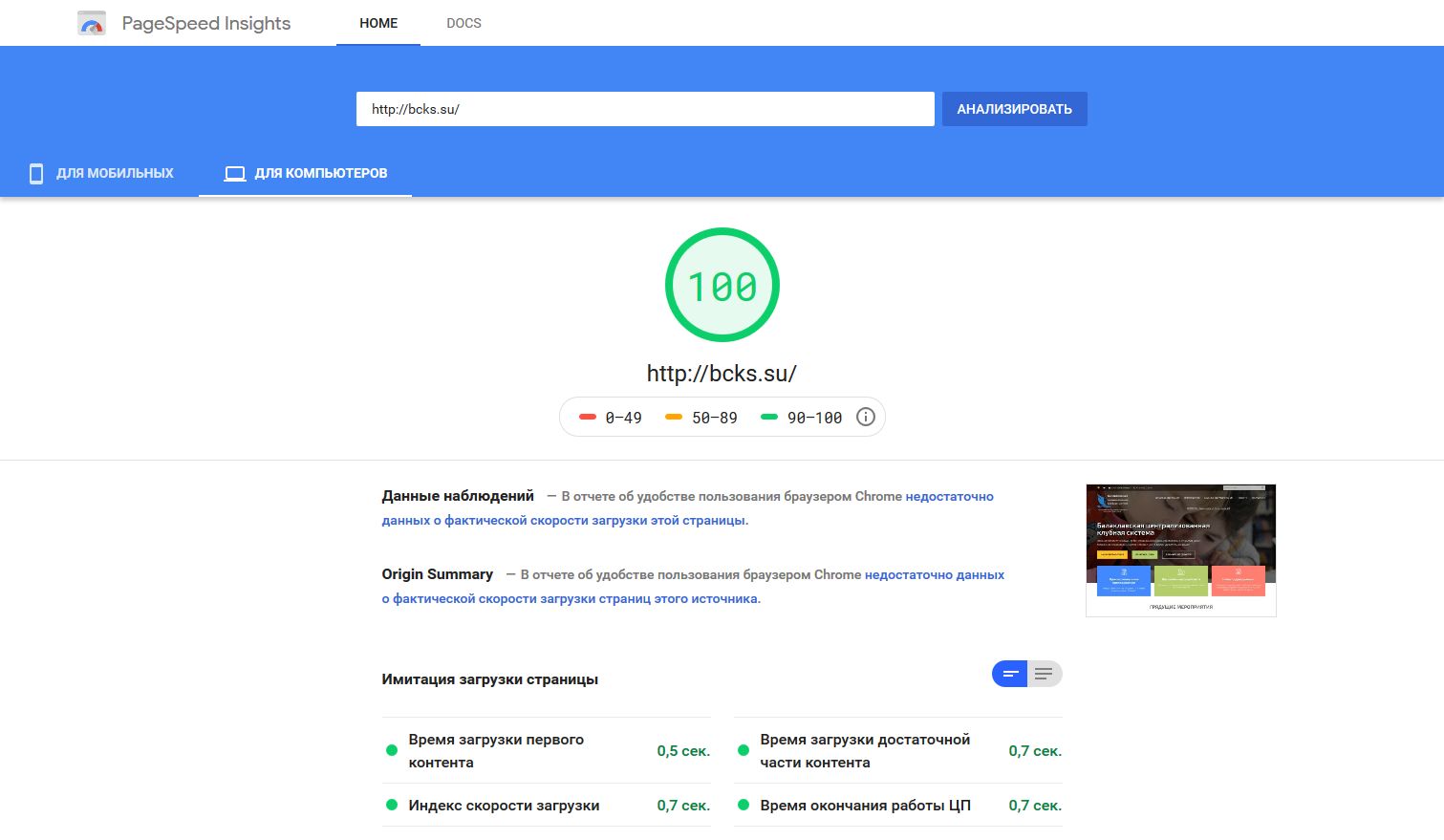1444x840 pixels.
Task: Click the green 90-100 legend swatch
Action: pyautogui.click(x=769, y=417)
